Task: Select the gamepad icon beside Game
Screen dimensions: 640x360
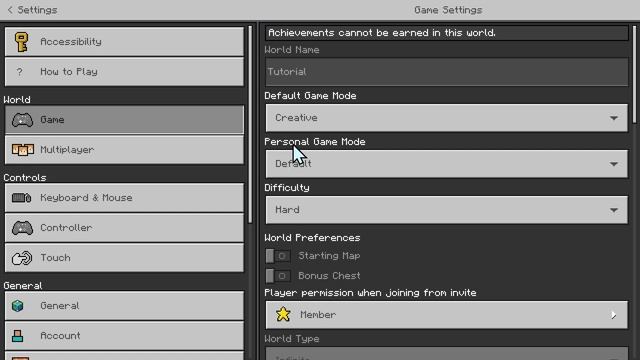Action: pos(22,120)
